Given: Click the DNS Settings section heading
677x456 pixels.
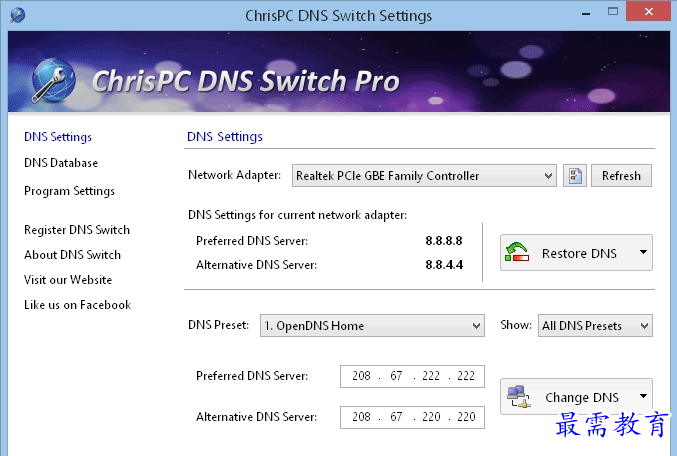Looking at the screenshot, I should (225, 136).
